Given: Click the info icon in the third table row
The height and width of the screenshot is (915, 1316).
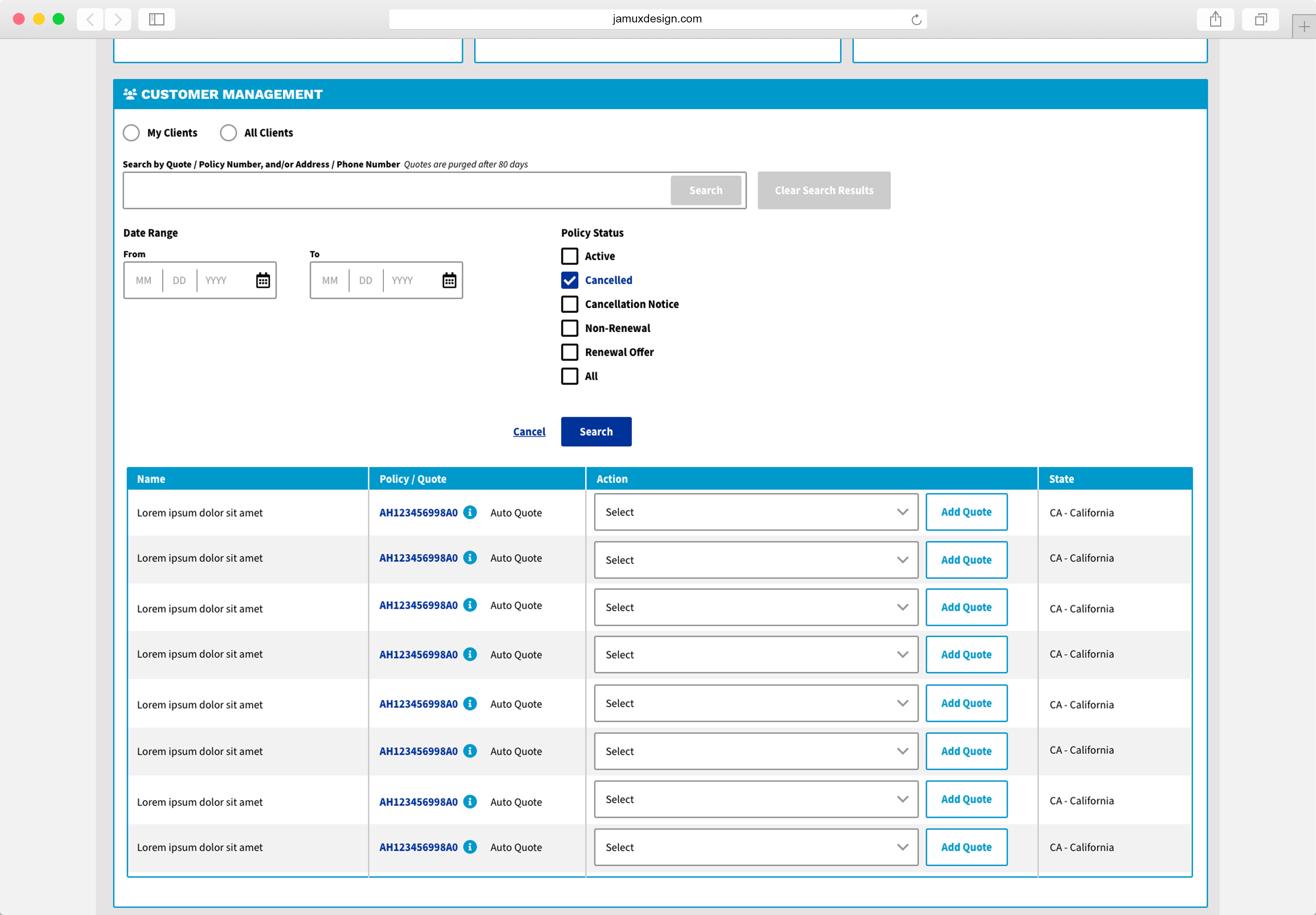Looking at the screenshot, I should [x=470, y=605].
